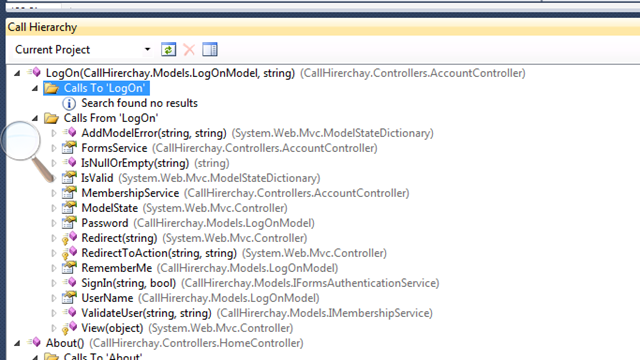The width and height of the screenshot is (640, 360).
Task: Click the ModelState property icon
Action: [x=69, y=208]
